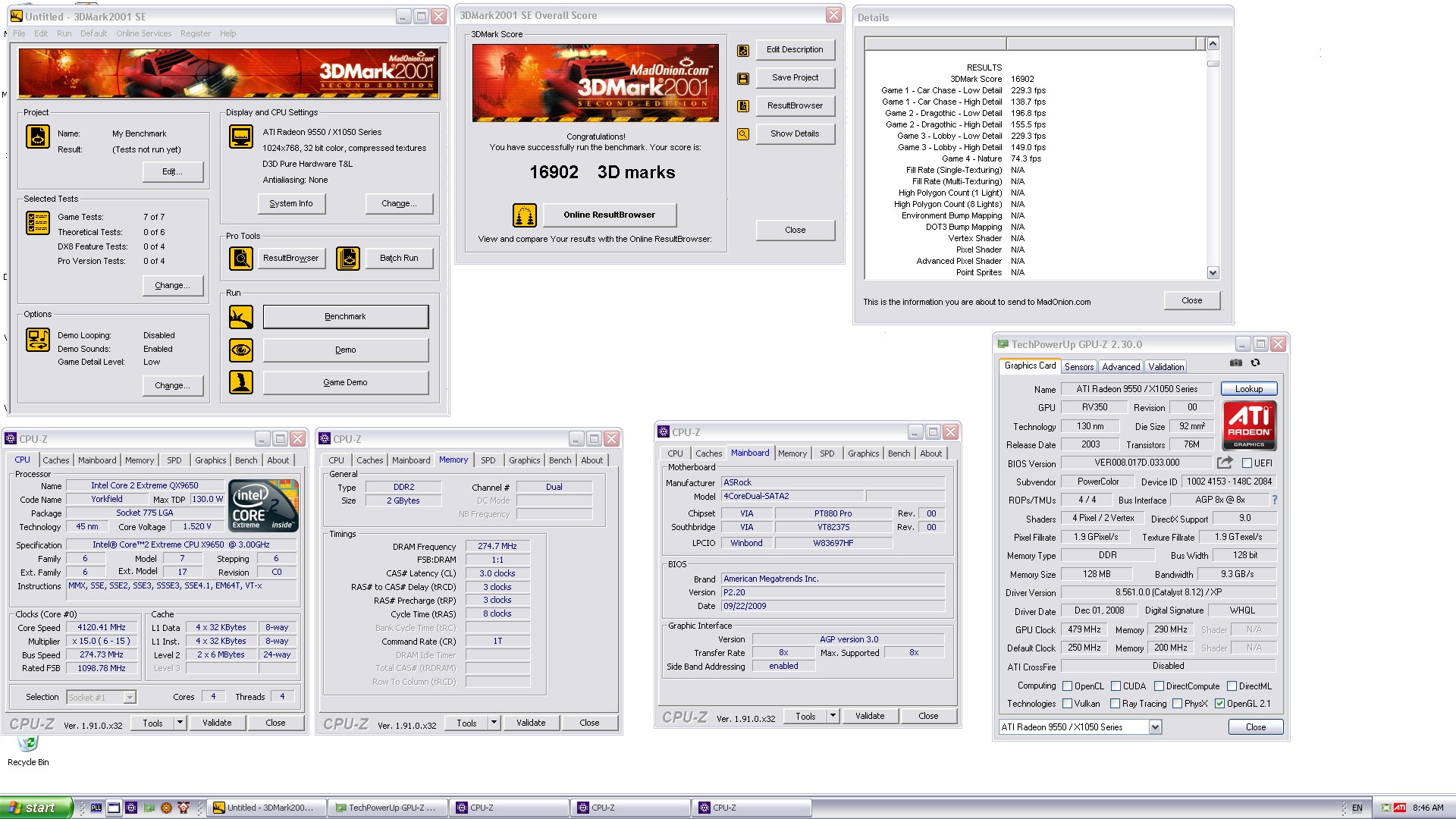Open the GPU selector dropdown in GPU-Z

pyautogui.click(x=1155, y=727)
